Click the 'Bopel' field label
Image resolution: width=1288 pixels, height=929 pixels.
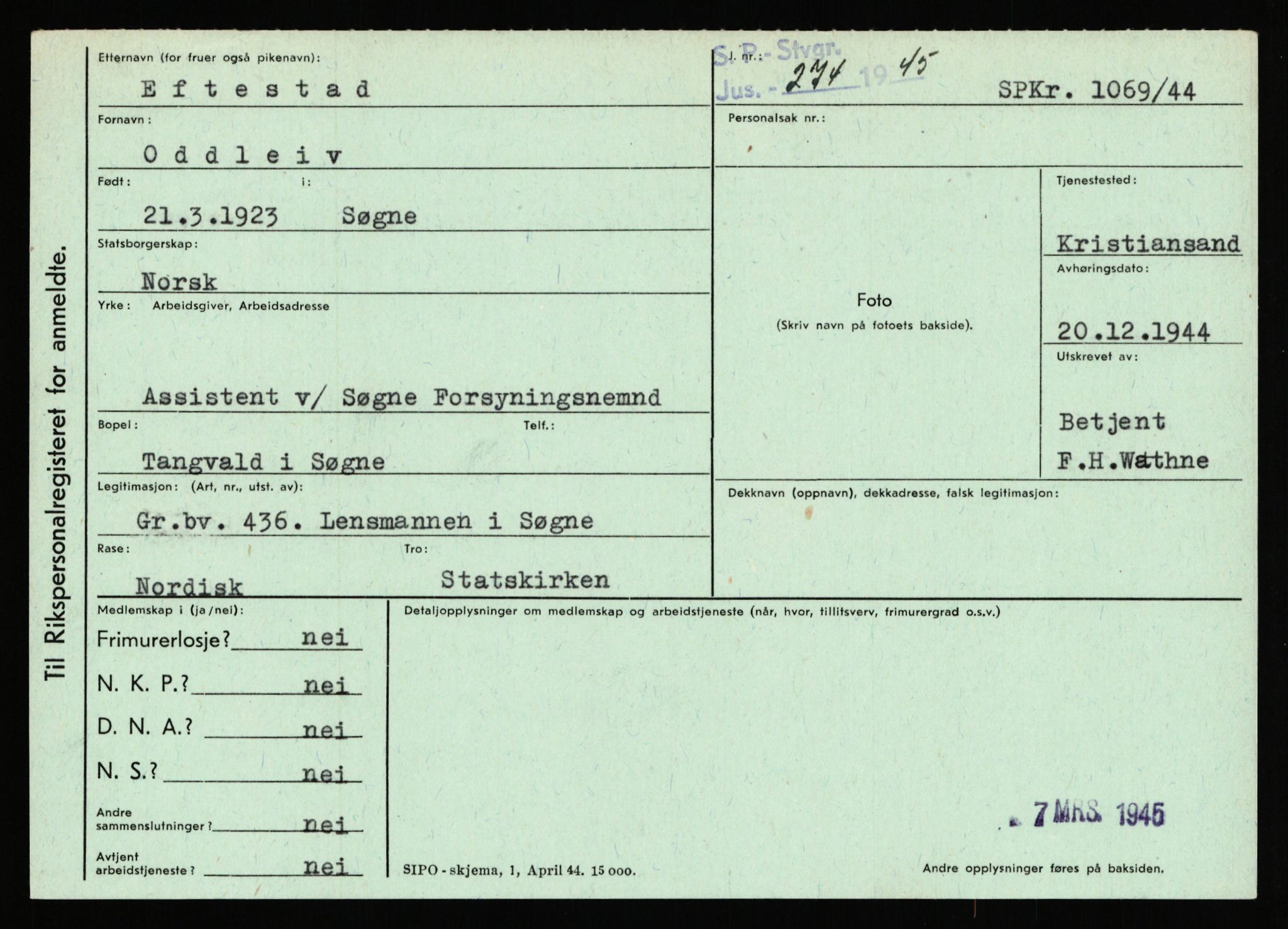point(118,425)
